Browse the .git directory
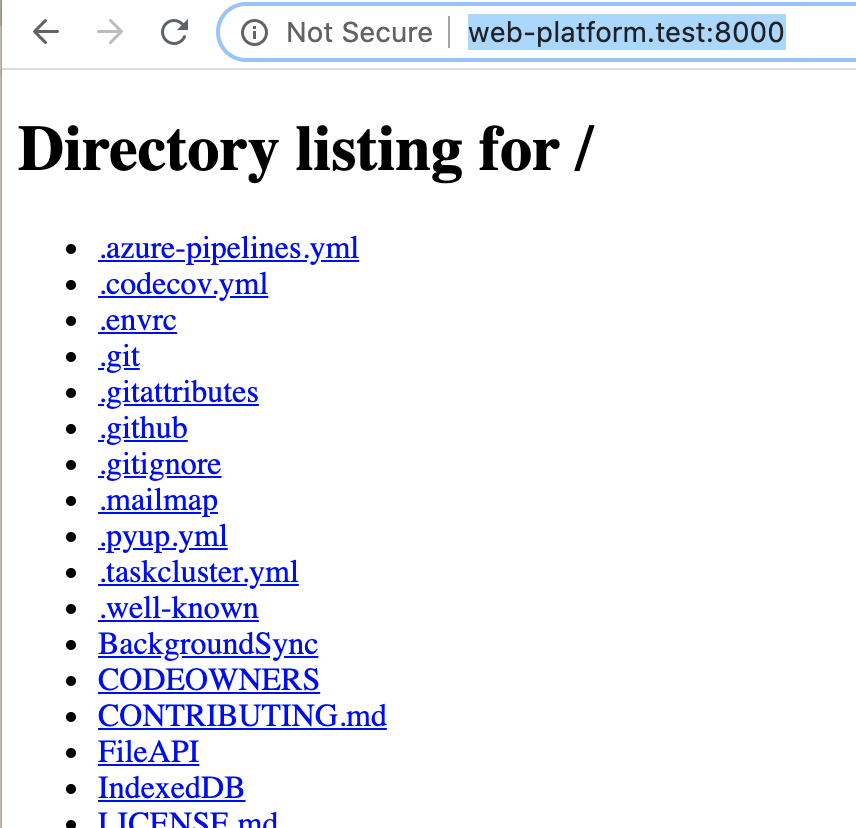The image size is (856, 828). click(118, 356)
